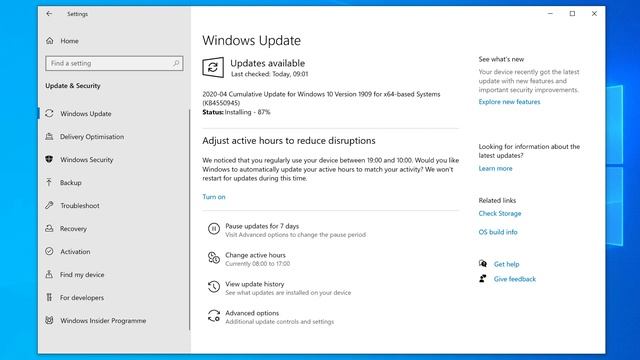
Task: Click the 'Status: Installing - 87%' text
Action: point(236,112)
